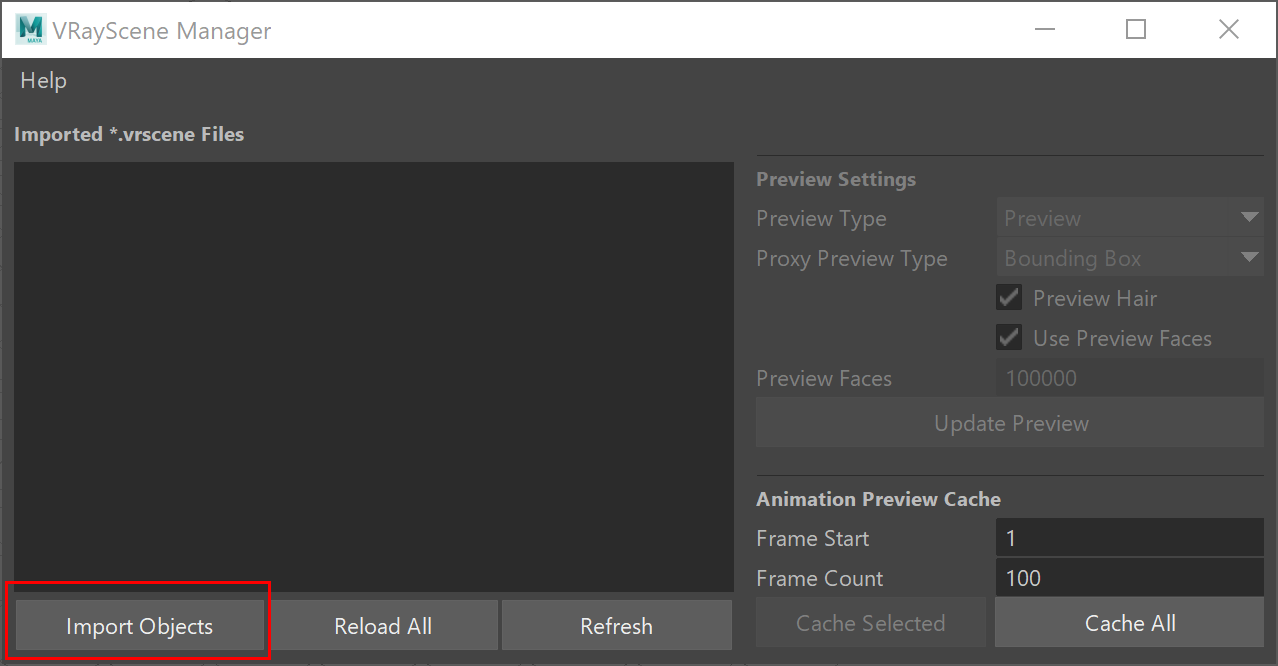Click the Reload All button

click(383, 626)
